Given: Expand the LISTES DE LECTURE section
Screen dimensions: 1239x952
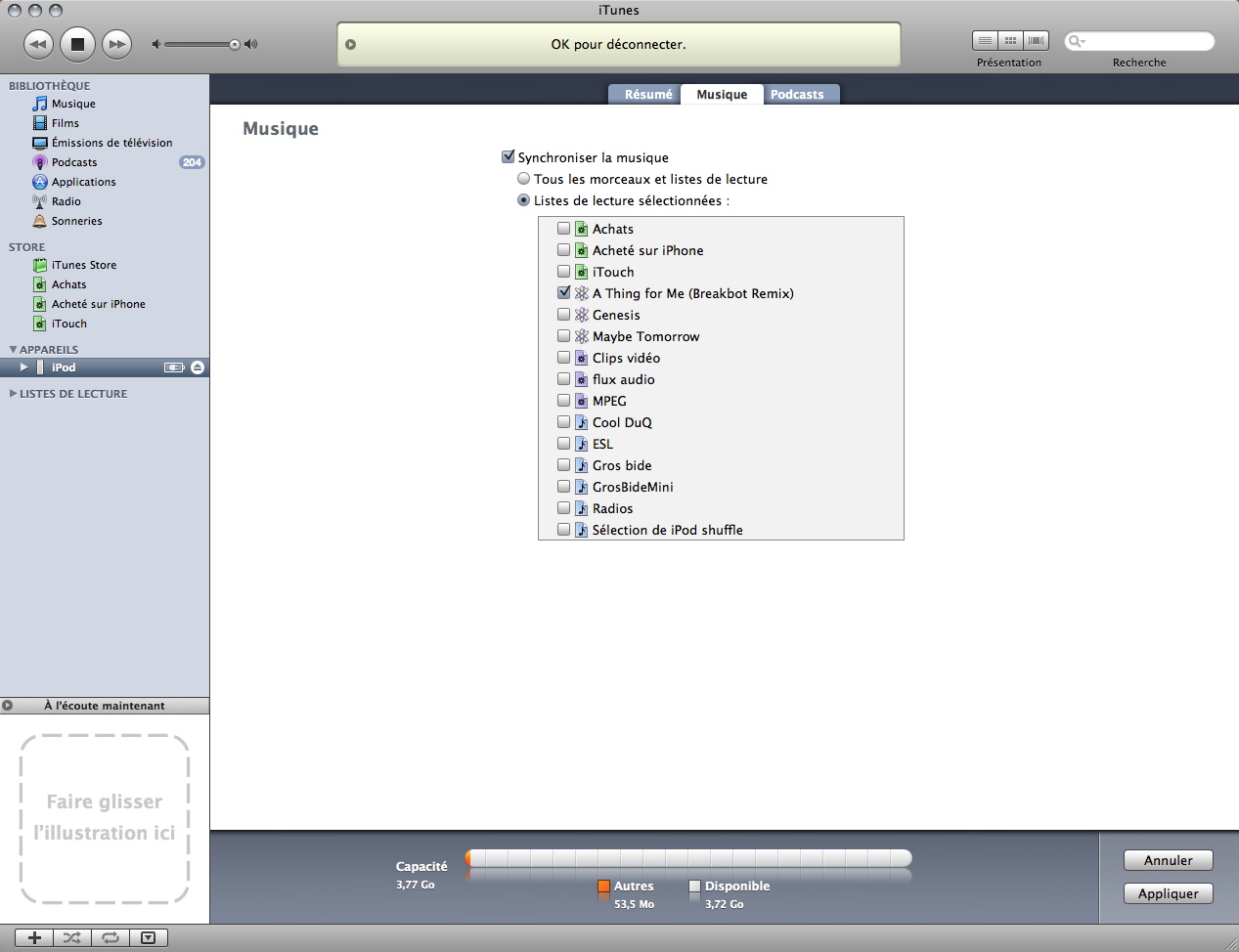Looking at the screenshot, I should click(13, 394).
